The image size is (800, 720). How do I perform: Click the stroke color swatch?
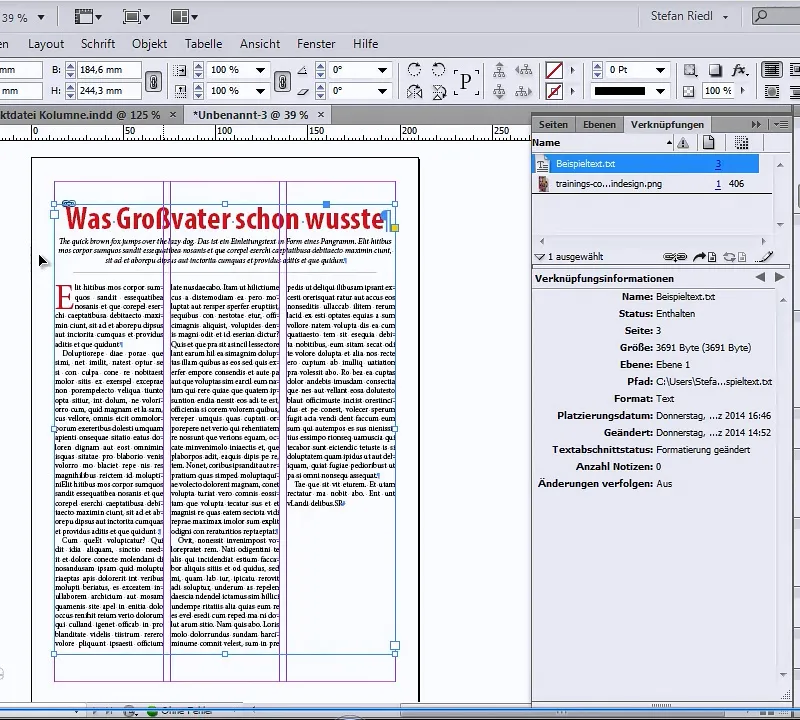(554, 91)
